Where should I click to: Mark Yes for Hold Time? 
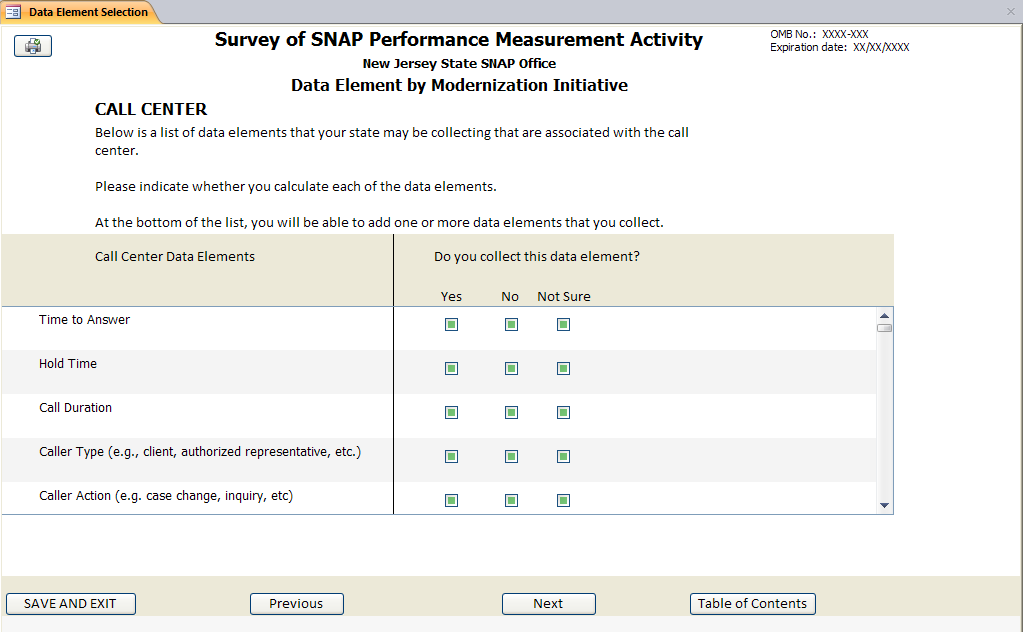451,368
